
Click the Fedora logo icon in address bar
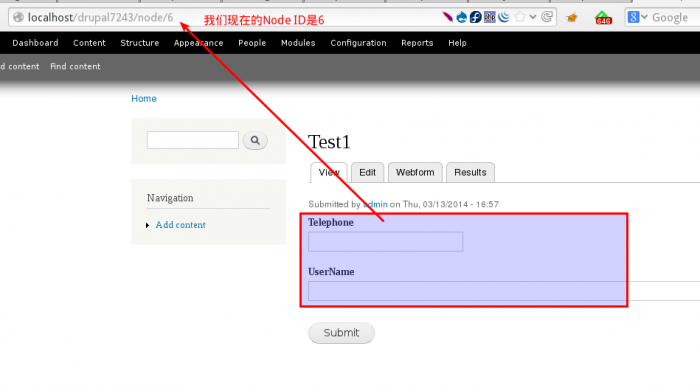(x=475, y=17)
